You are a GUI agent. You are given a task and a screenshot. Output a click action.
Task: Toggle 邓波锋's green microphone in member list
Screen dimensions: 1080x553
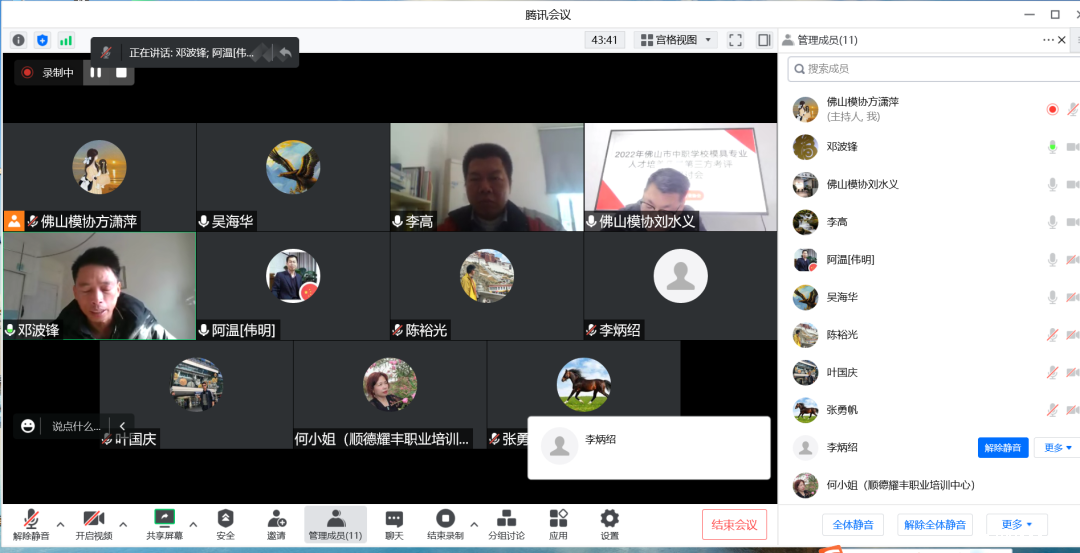[1052, 147]
